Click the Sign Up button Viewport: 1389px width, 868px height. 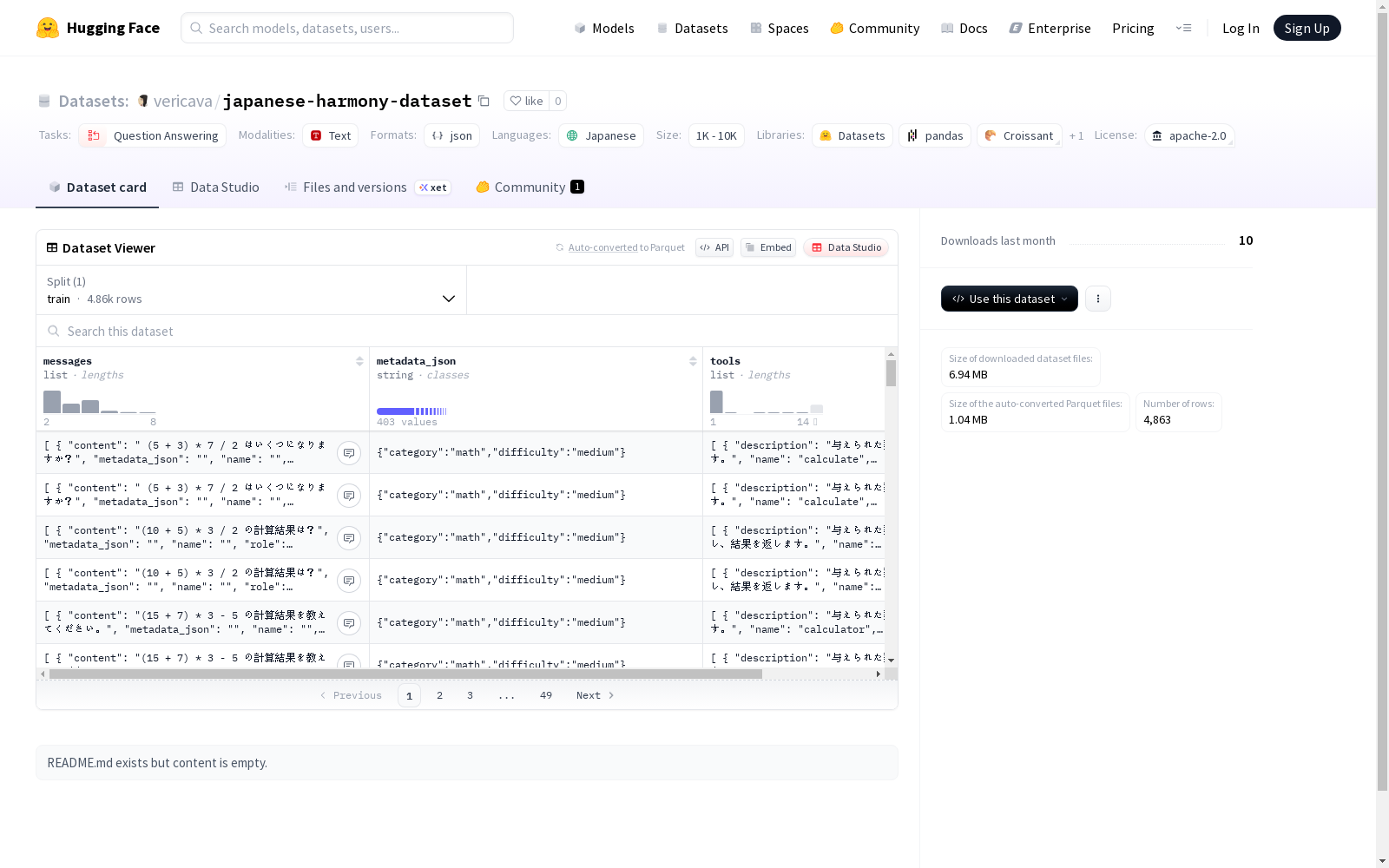tap(1307, 28)
